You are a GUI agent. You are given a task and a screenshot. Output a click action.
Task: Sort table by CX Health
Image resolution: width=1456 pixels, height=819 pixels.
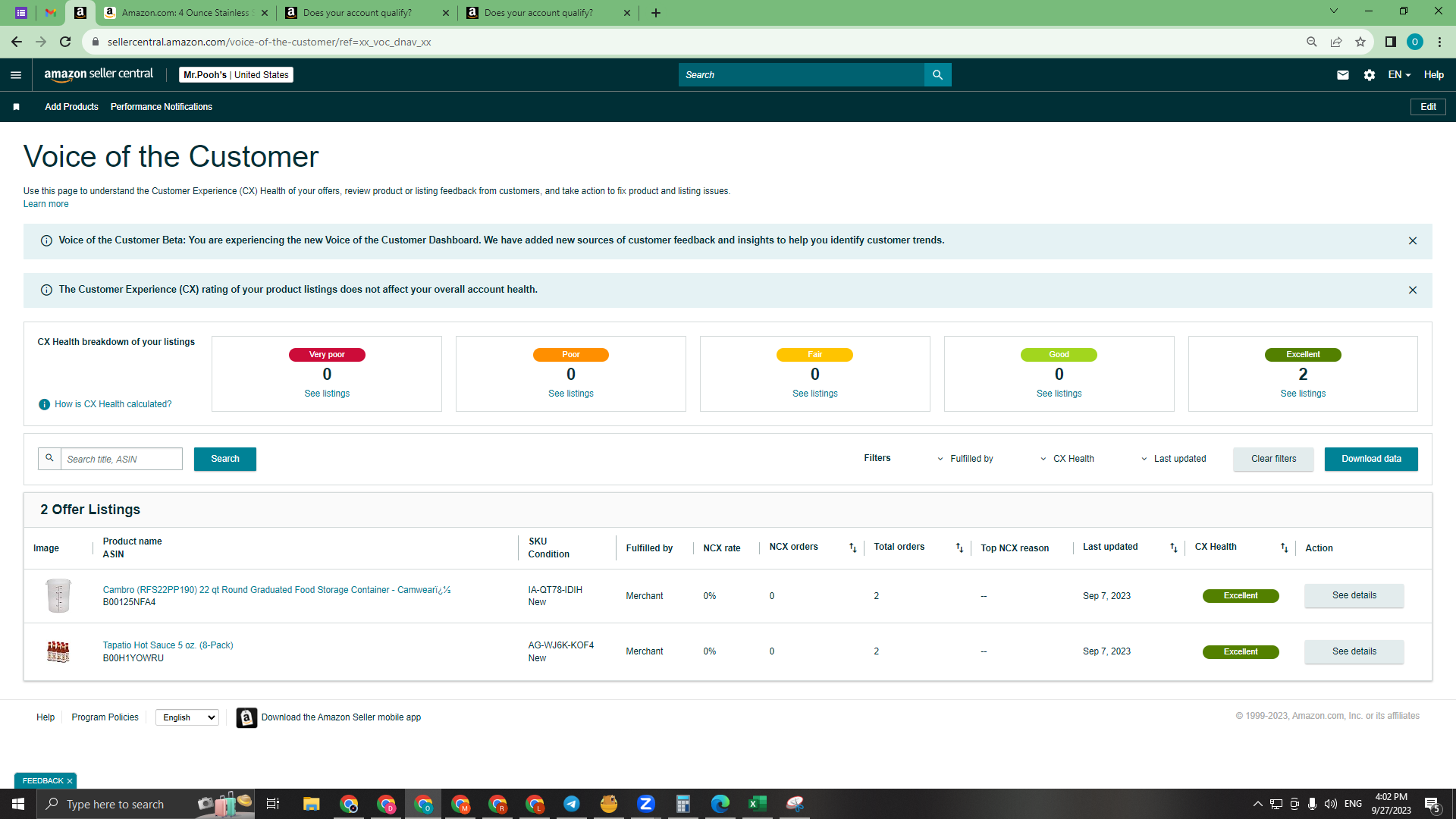[x=1284, y=548]
